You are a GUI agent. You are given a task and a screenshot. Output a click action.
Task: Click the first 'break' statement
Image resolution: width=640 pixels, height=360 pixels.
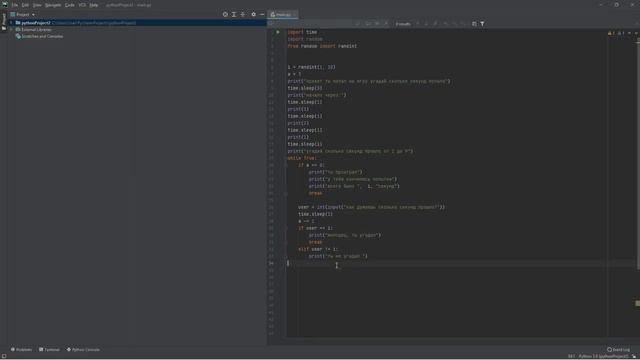tap(315, 193)
